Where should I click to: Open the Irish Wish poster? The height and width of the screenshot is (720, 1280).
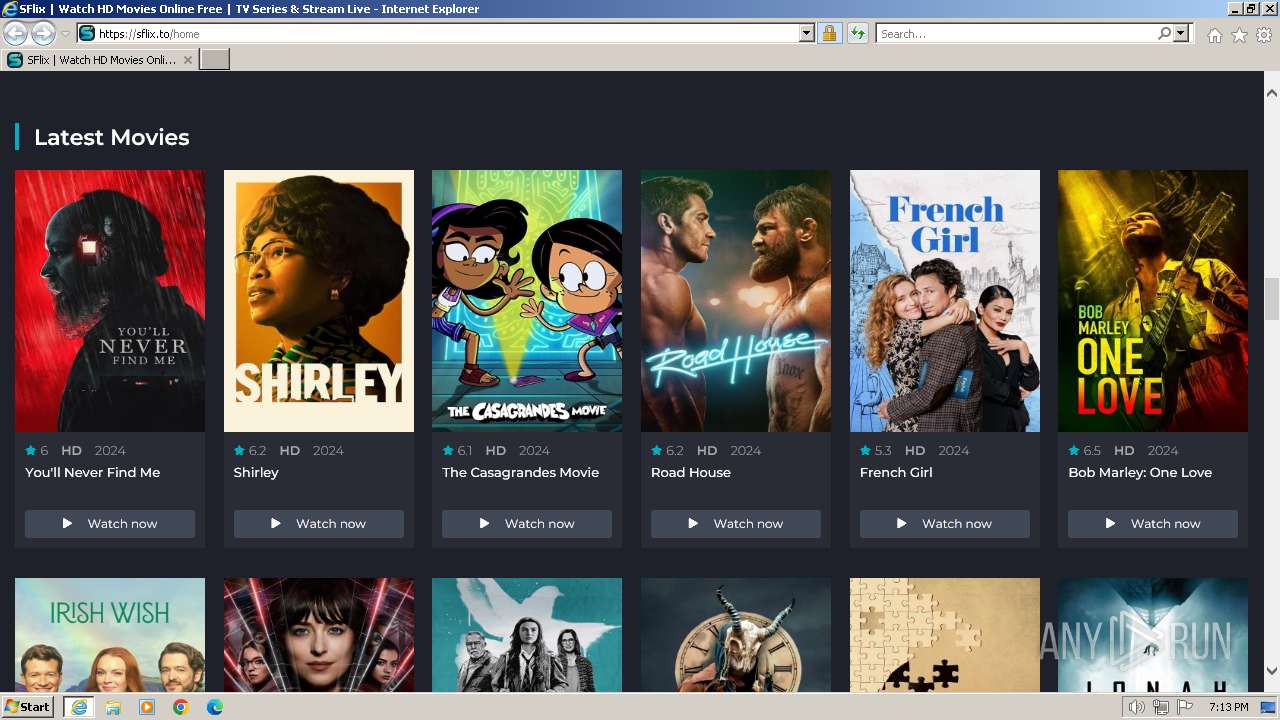[110, 635]
